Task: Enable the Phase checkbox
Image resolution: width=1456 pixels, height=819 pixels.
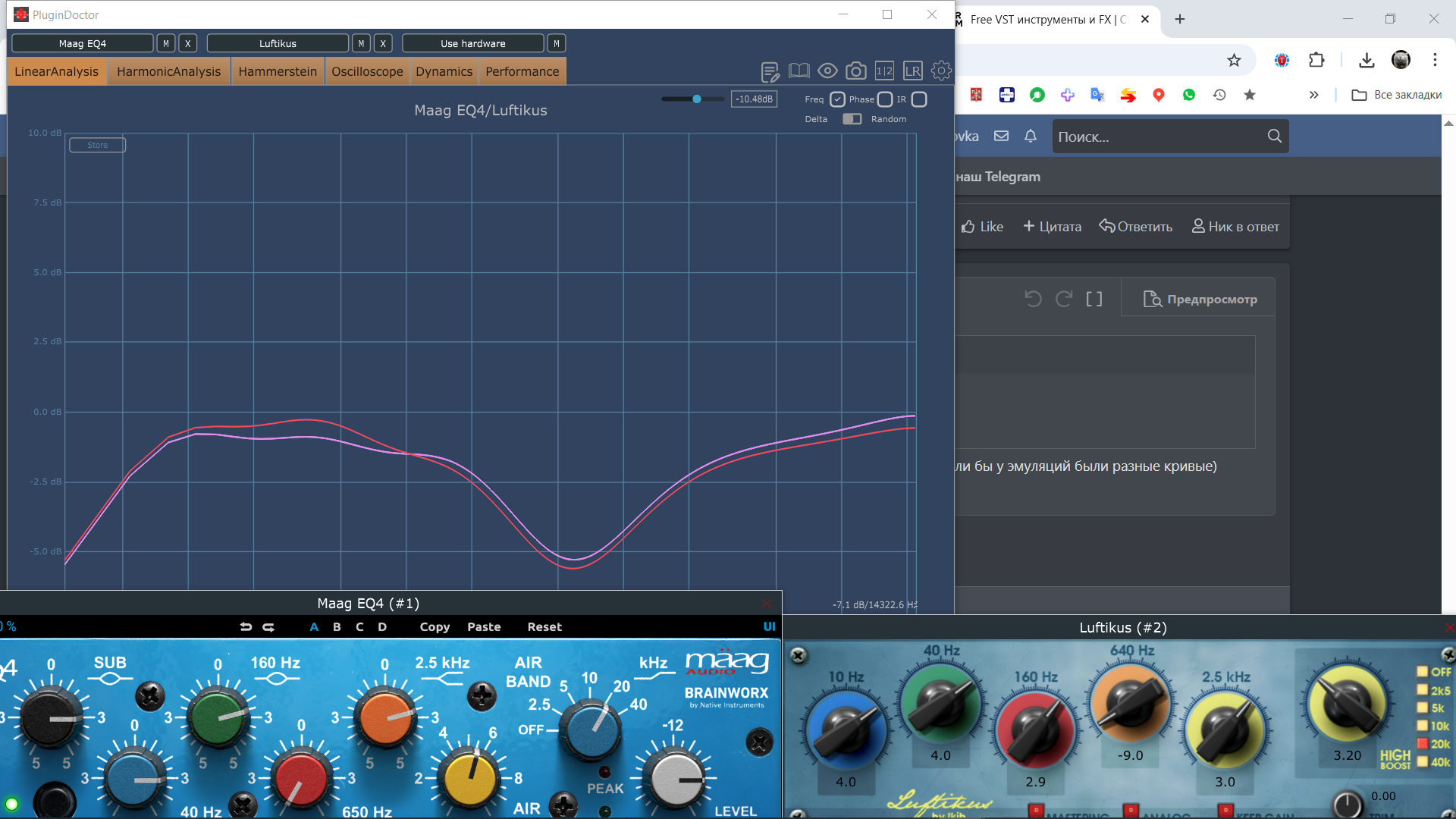Action: [x=885, y=99]
